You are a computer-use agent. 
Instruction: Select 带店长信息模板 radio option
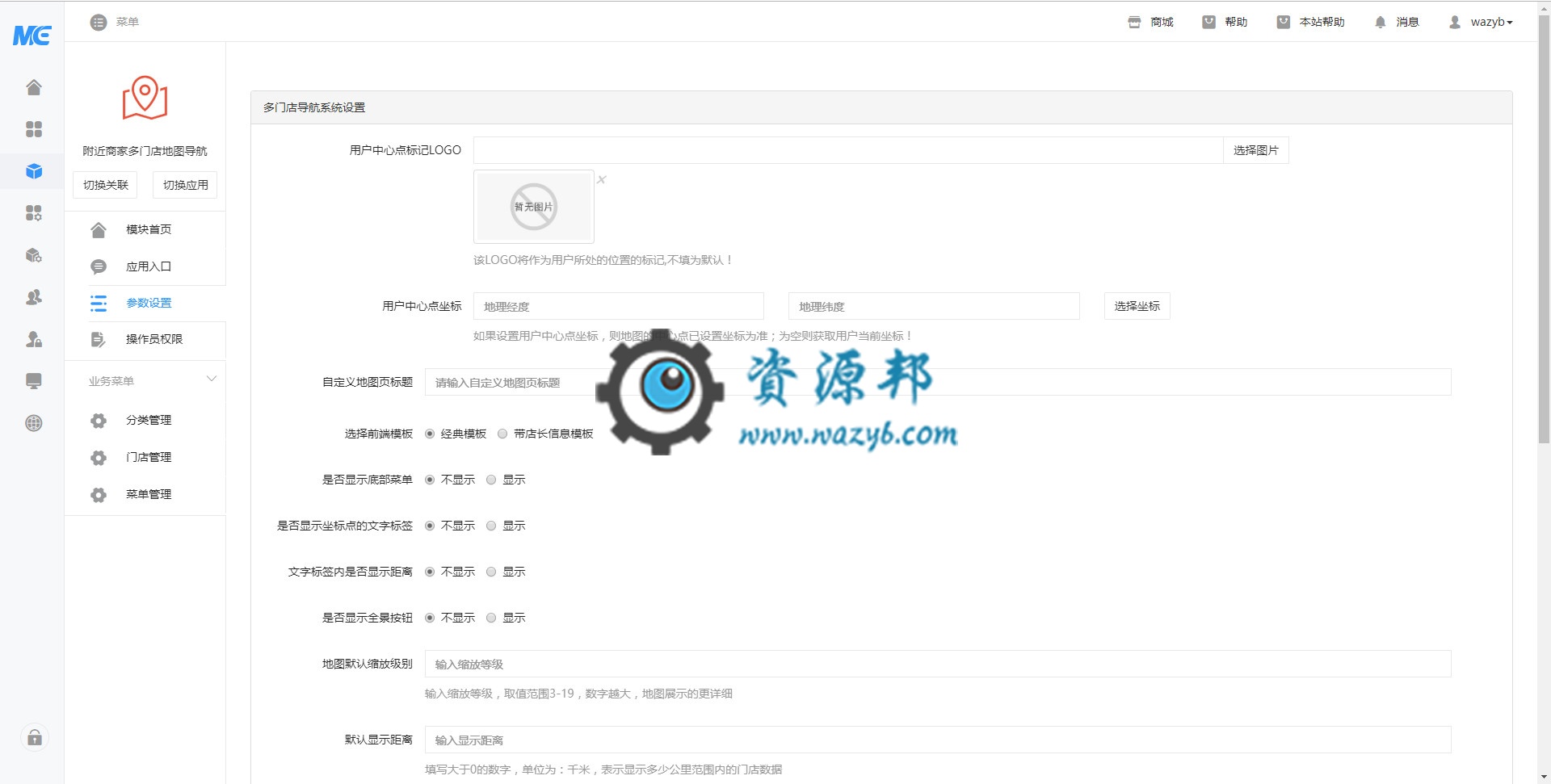click(x=502, y=434)
